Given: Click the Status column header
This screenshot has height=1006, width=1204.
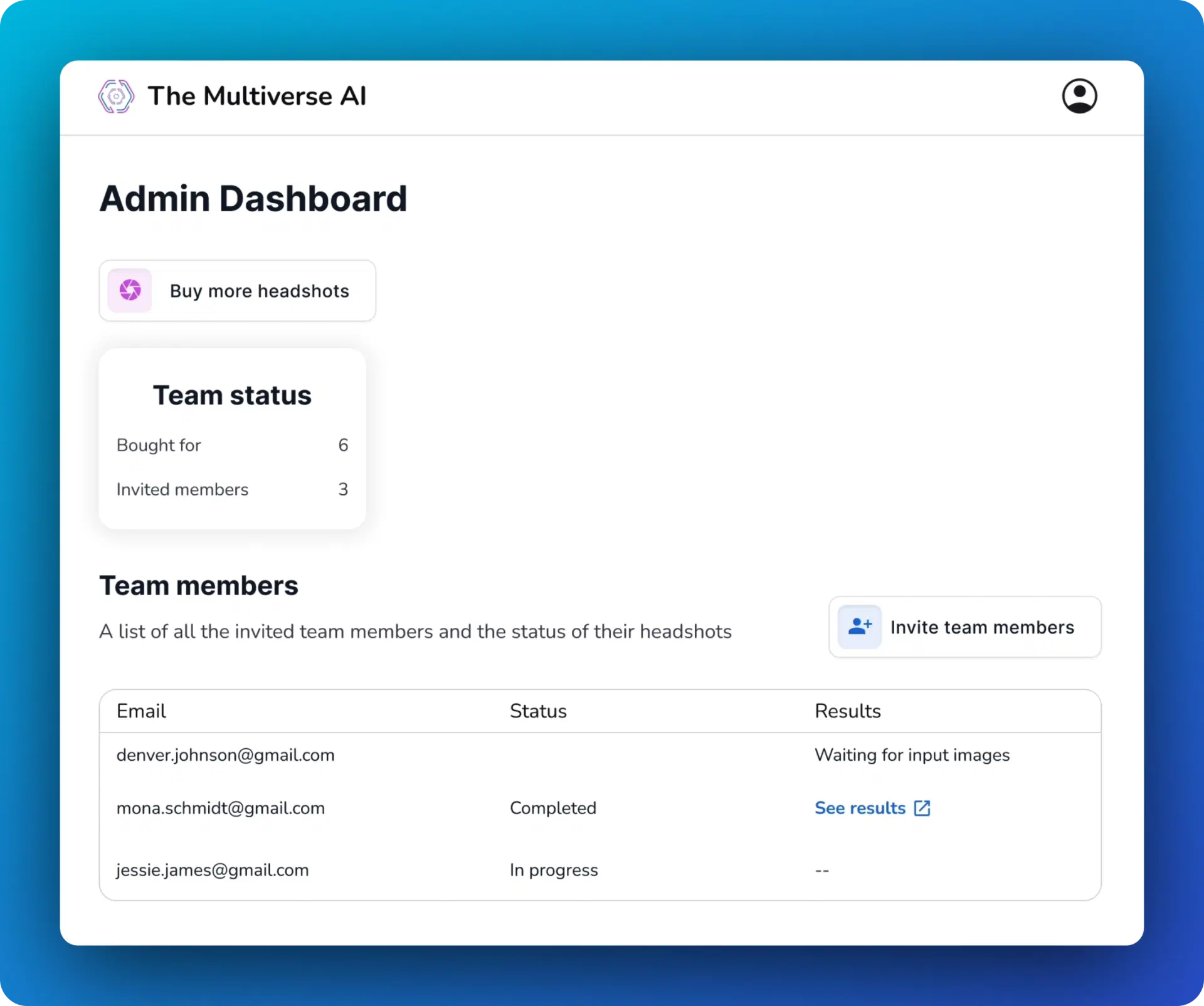Looking at the screenshot, I should point(538,711).
